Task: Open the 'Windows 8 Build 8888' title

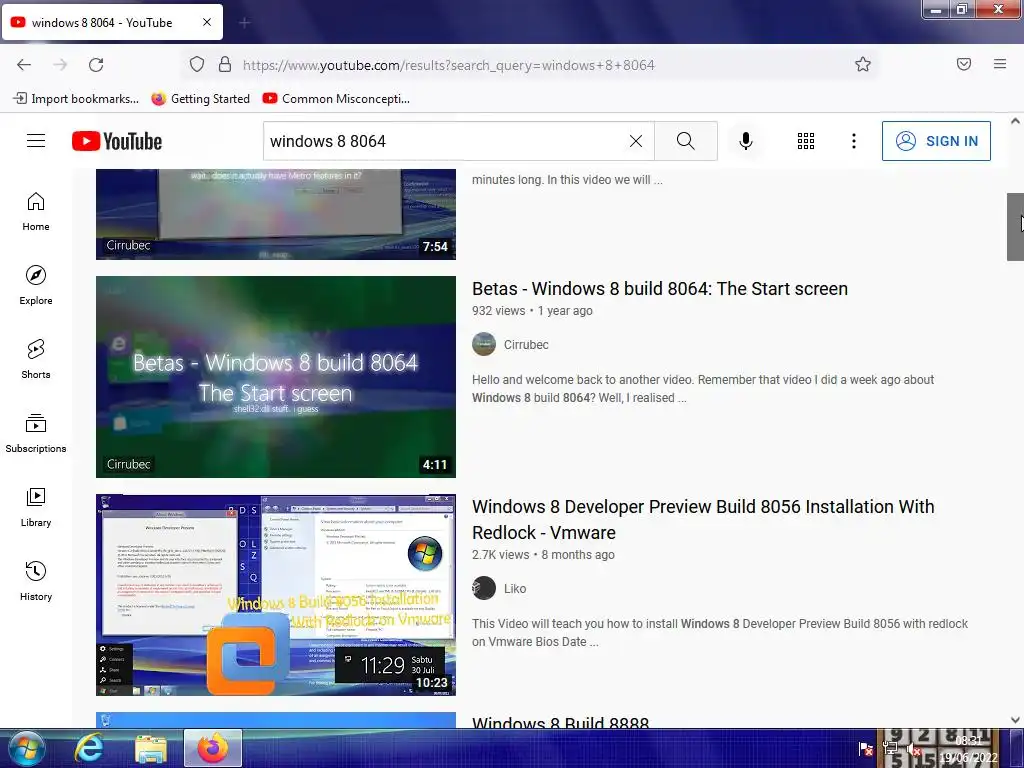Action: (560, 723)
